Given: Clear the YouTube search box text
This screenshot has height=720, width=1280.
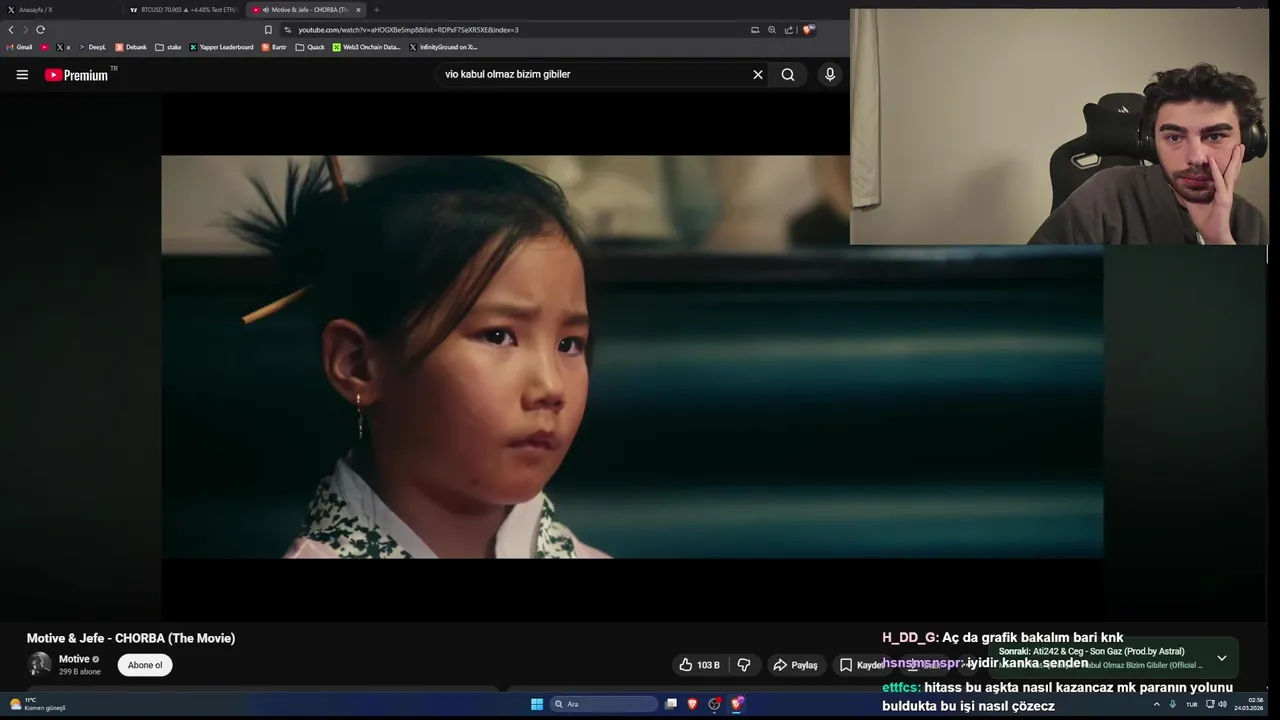Looking at the screenshot, I should [x=758, y=74].
